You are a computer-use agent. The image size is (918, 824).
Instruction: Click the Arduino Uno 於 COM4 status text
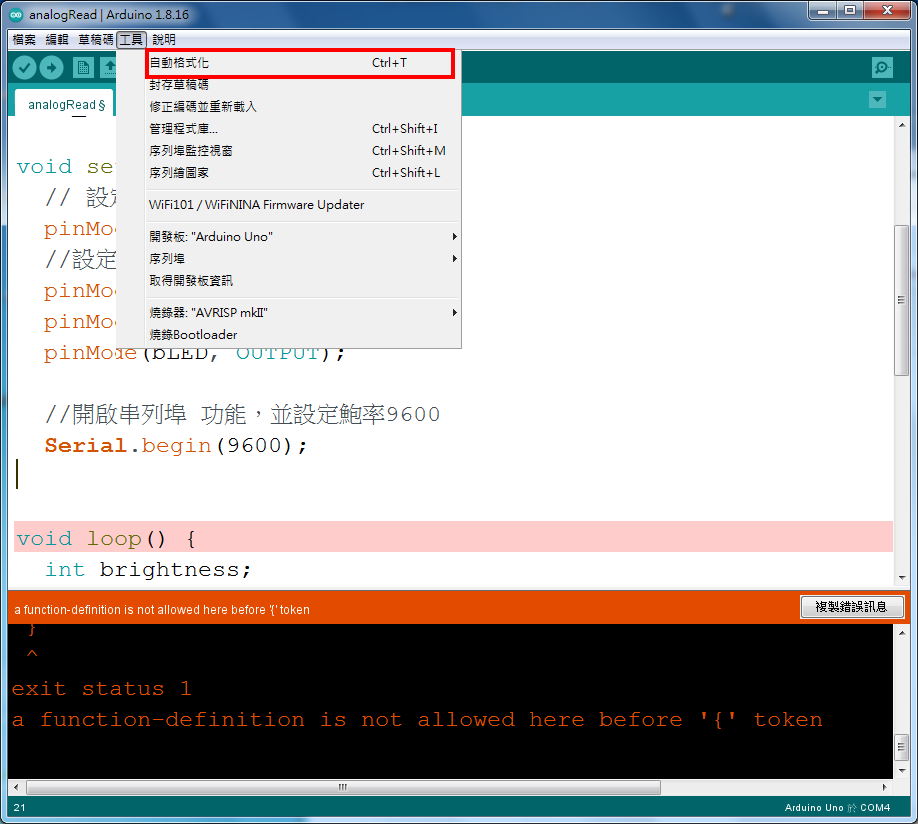point(837,808)
